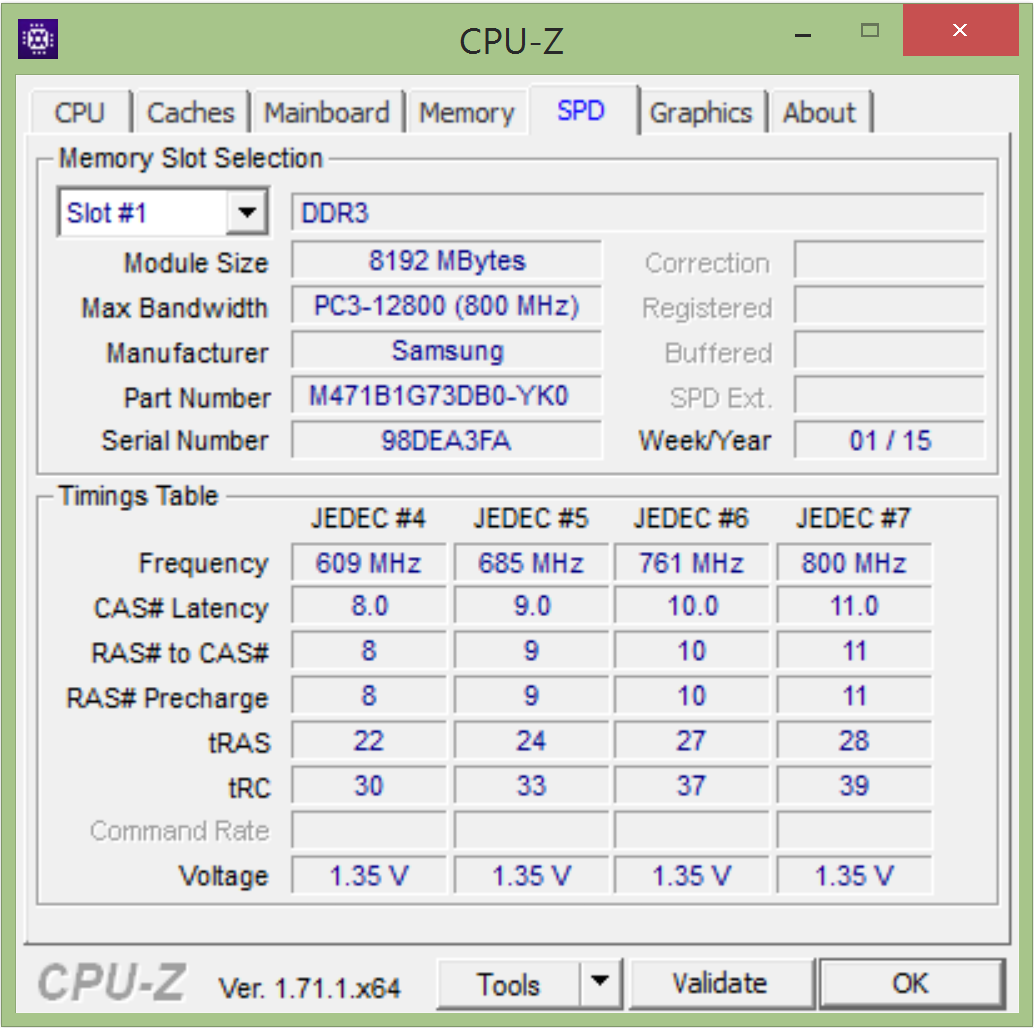Click the Voltage row label

click(224, 876)
